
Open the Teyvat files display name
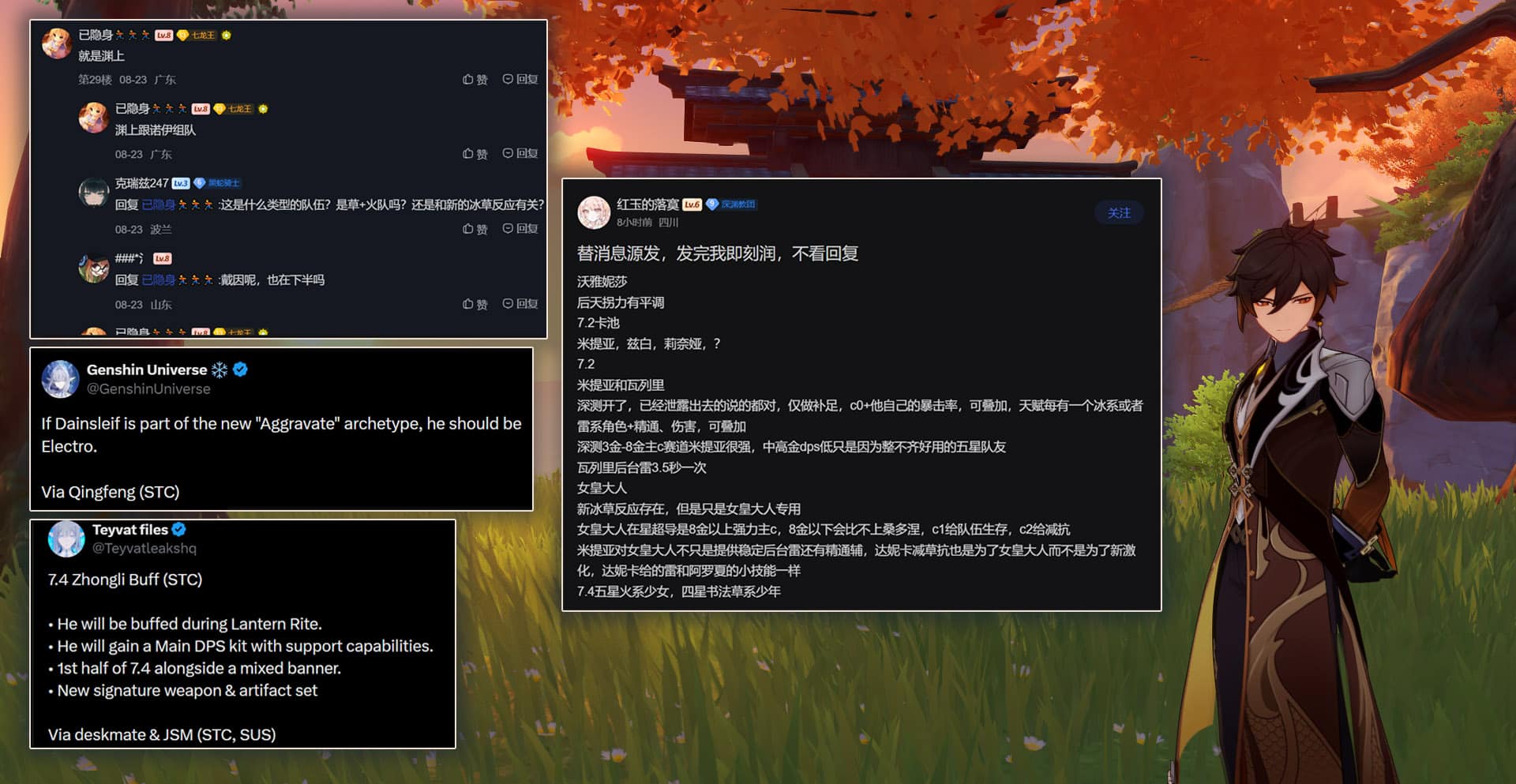click(x=130, y=530)
